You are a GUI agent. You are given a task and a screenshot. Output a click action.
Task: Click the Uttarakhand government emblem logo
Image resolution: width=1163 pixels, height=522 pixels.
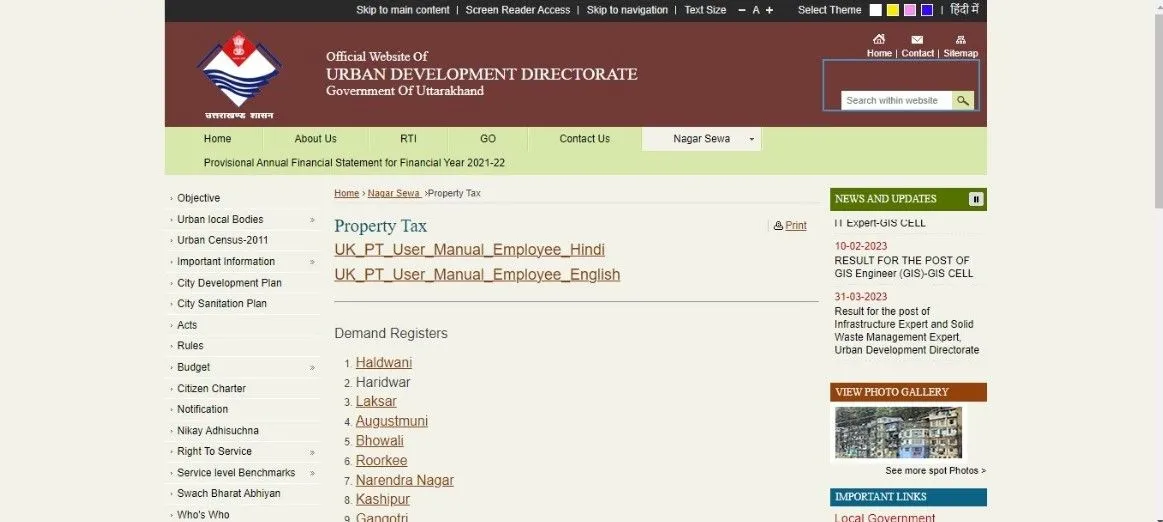pos(239,71)
